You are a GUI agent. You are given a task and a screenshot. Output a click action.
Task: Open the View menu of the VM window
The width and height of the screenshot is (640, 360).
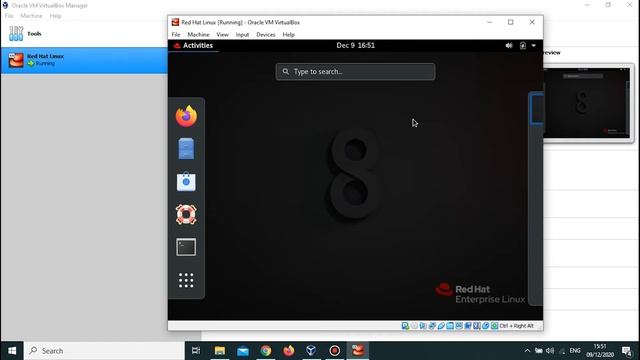point(222,35)
